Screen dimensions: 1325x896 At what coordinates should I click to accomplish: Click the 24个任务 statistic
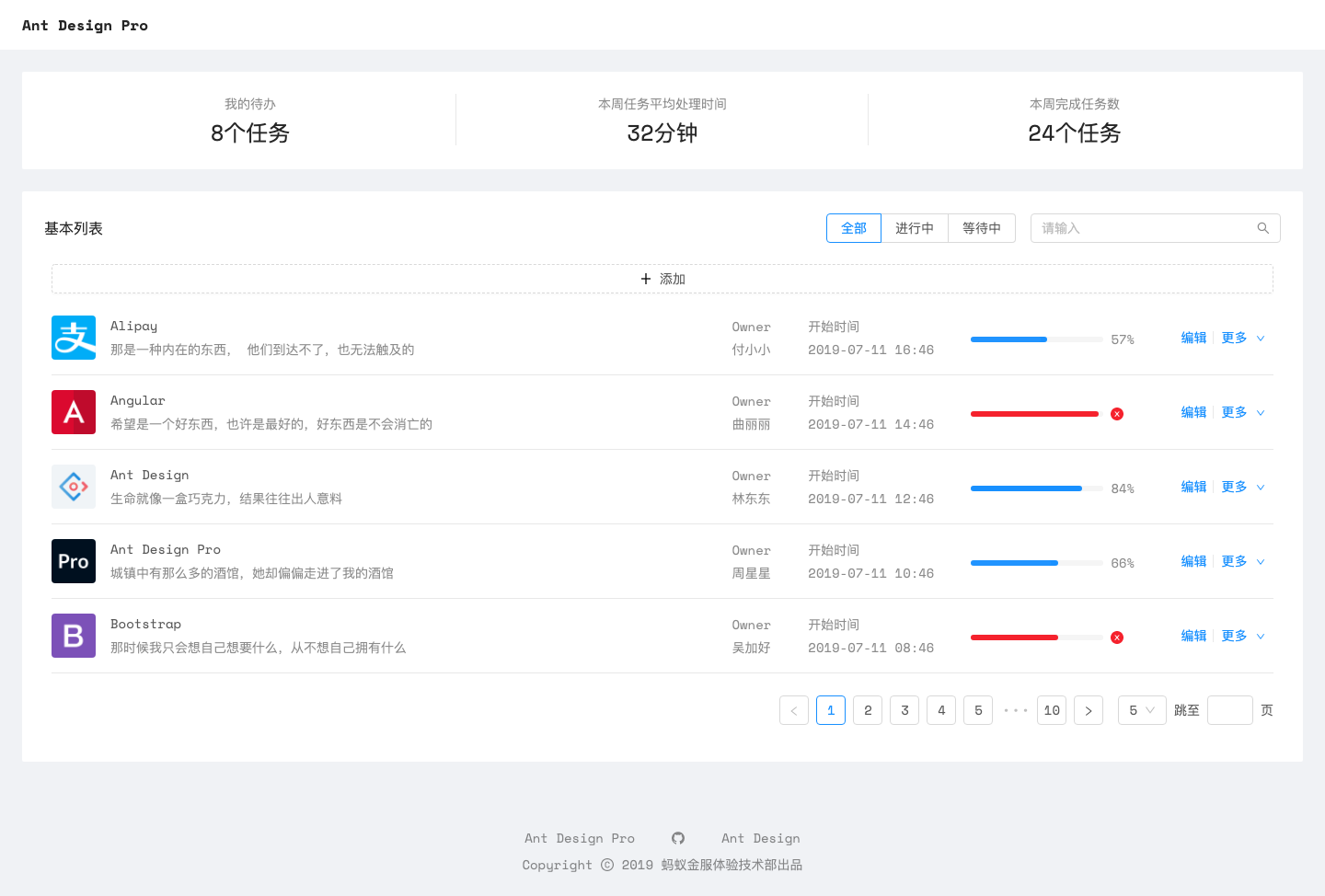click(x=1075, y=133)
